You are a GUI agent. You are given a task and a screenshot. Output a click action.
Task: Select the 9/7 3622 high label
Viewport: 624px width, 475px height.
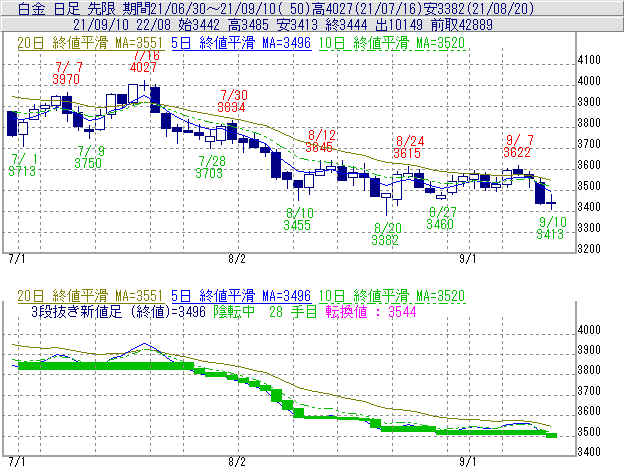[x=517, y=146]
